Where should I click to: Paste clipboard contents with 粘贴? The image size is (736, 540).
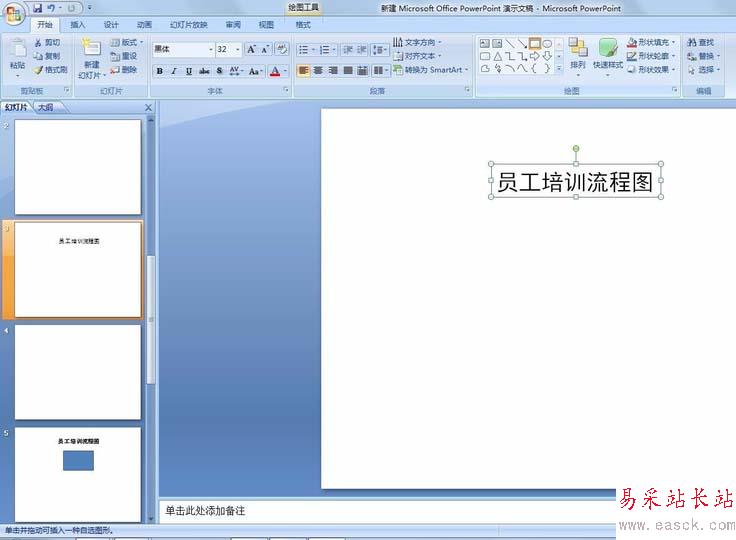[x=18, y=56]
